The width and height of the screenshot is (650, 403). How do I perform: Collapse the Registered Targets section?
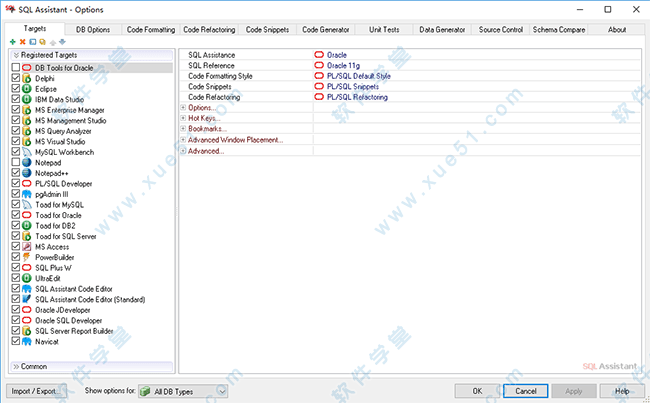[x=91, y=55]
